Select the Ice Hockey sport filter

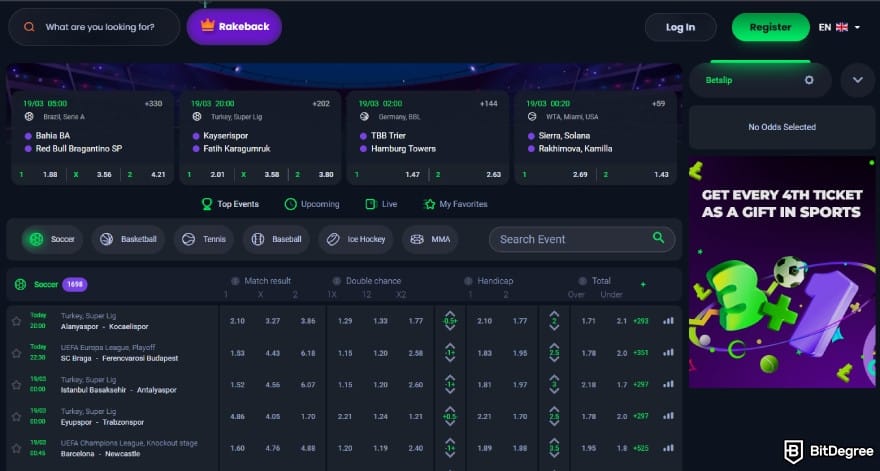[x=355, y=239]
